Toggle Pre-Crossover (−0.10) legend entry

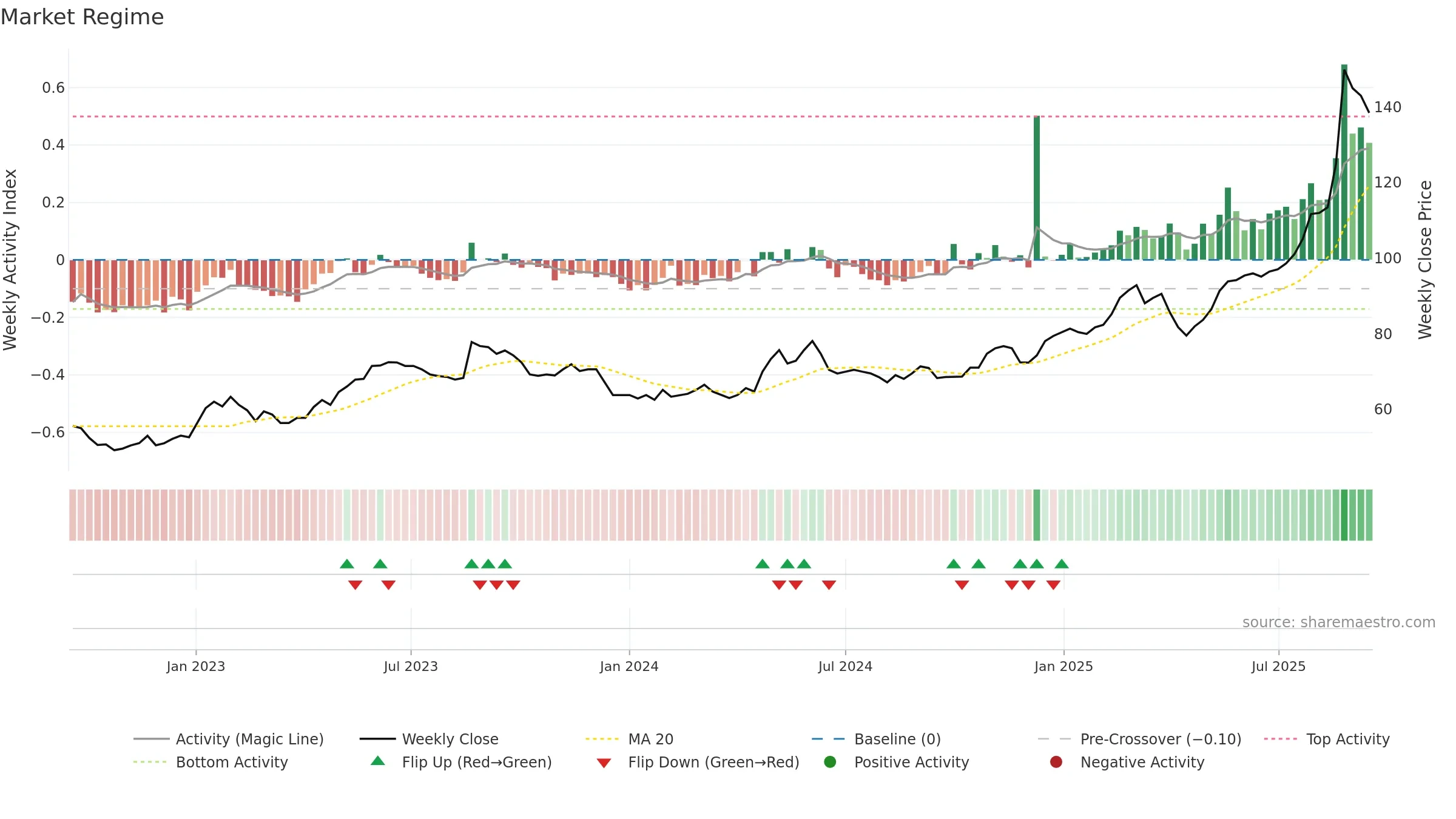coord(1139,739)
